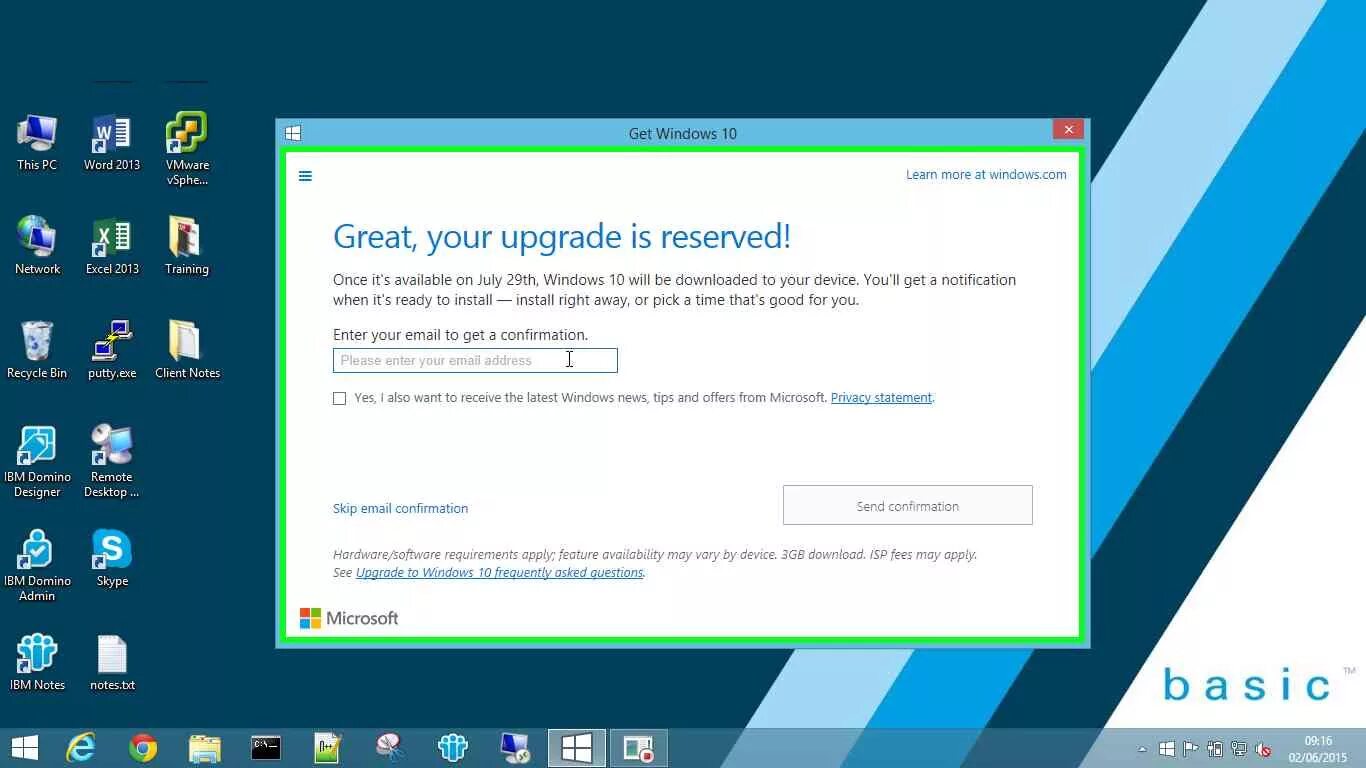Switch to Get Windows 10 taskbar button
Screen dimensions: 1366x768
(577, 748)
